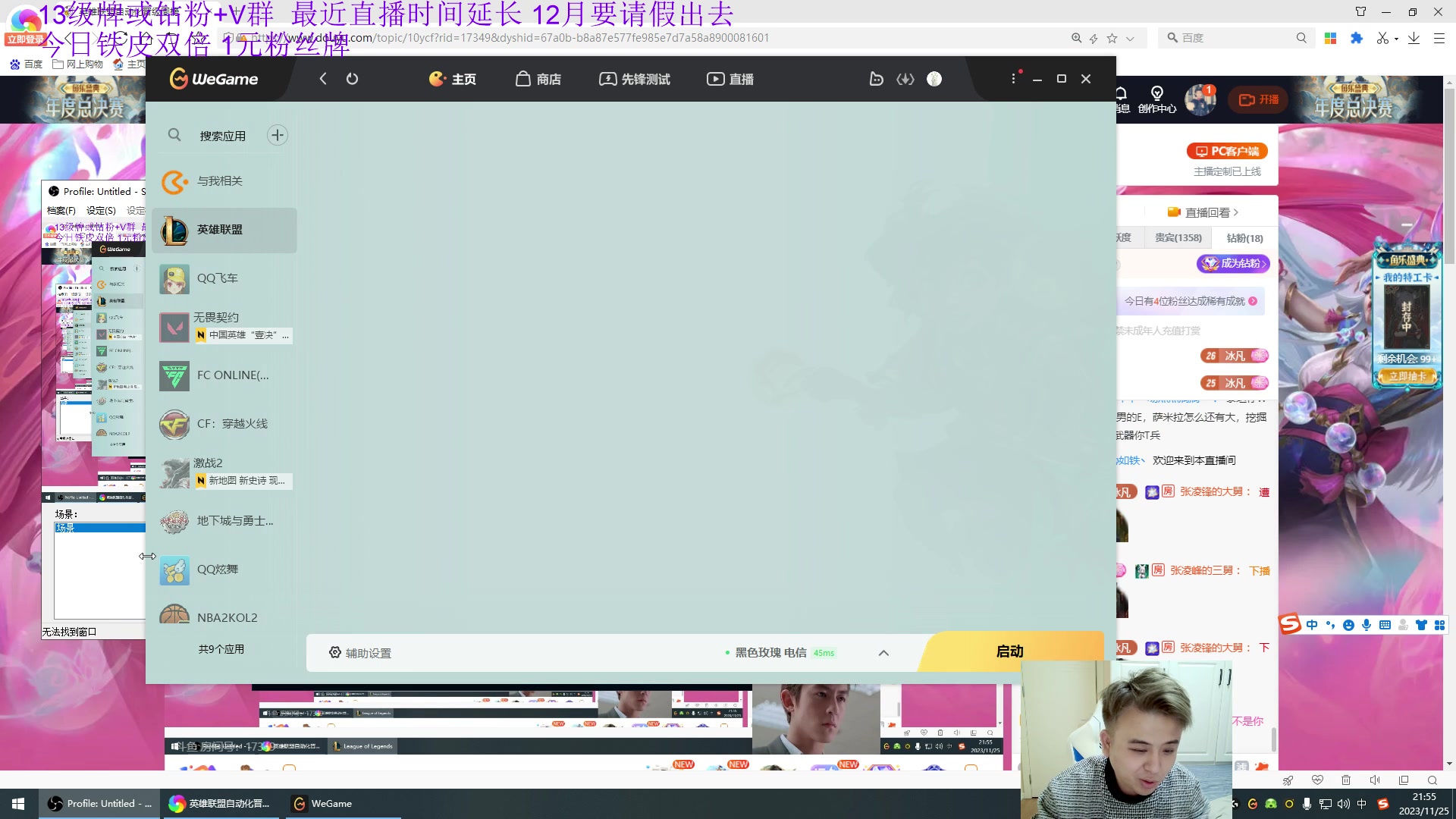Screen dimensions: 1456x819
Task: Click streamer avatar with notification badge
Action: (1200, 99)
